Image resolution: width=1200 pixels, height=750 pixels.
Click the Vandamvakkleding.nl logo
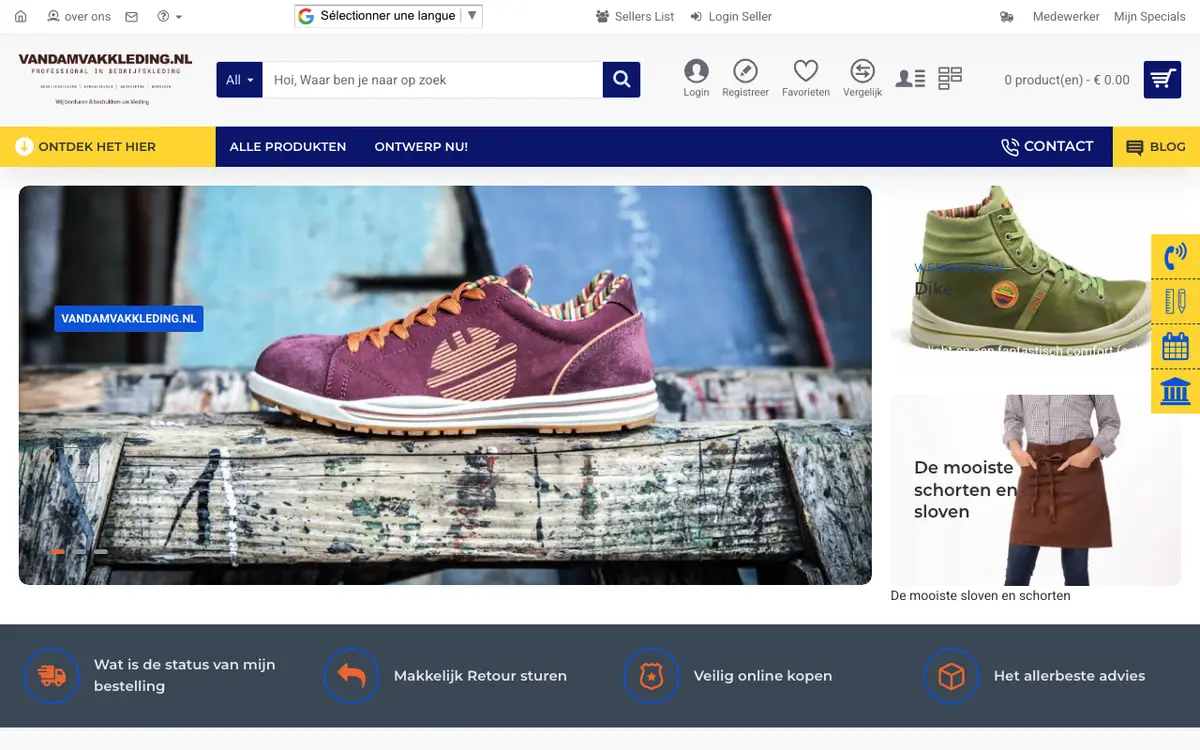tap(105, 79)
